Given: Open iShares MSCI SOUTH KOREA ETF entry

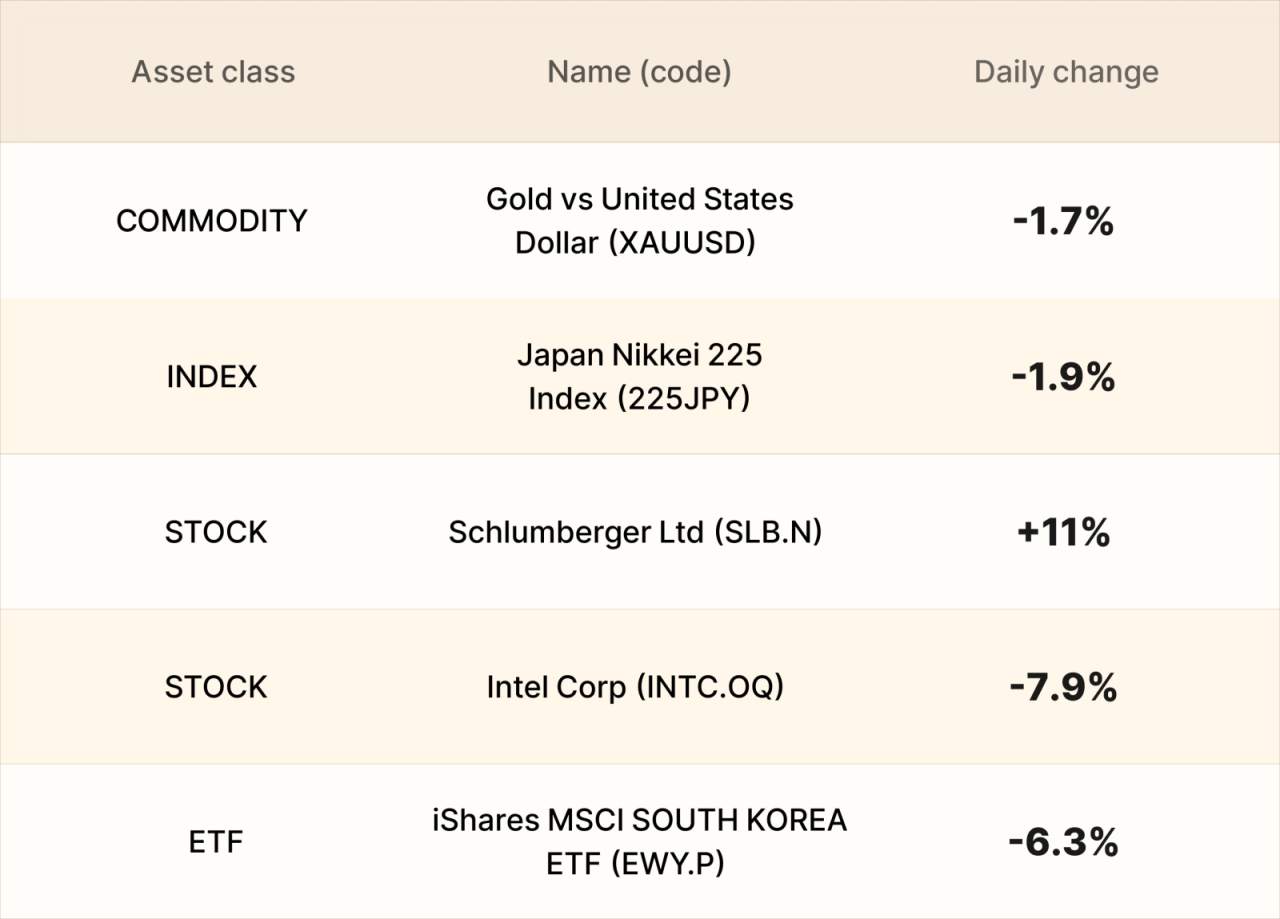Looking at the screenshot, I should coord(639,842).
